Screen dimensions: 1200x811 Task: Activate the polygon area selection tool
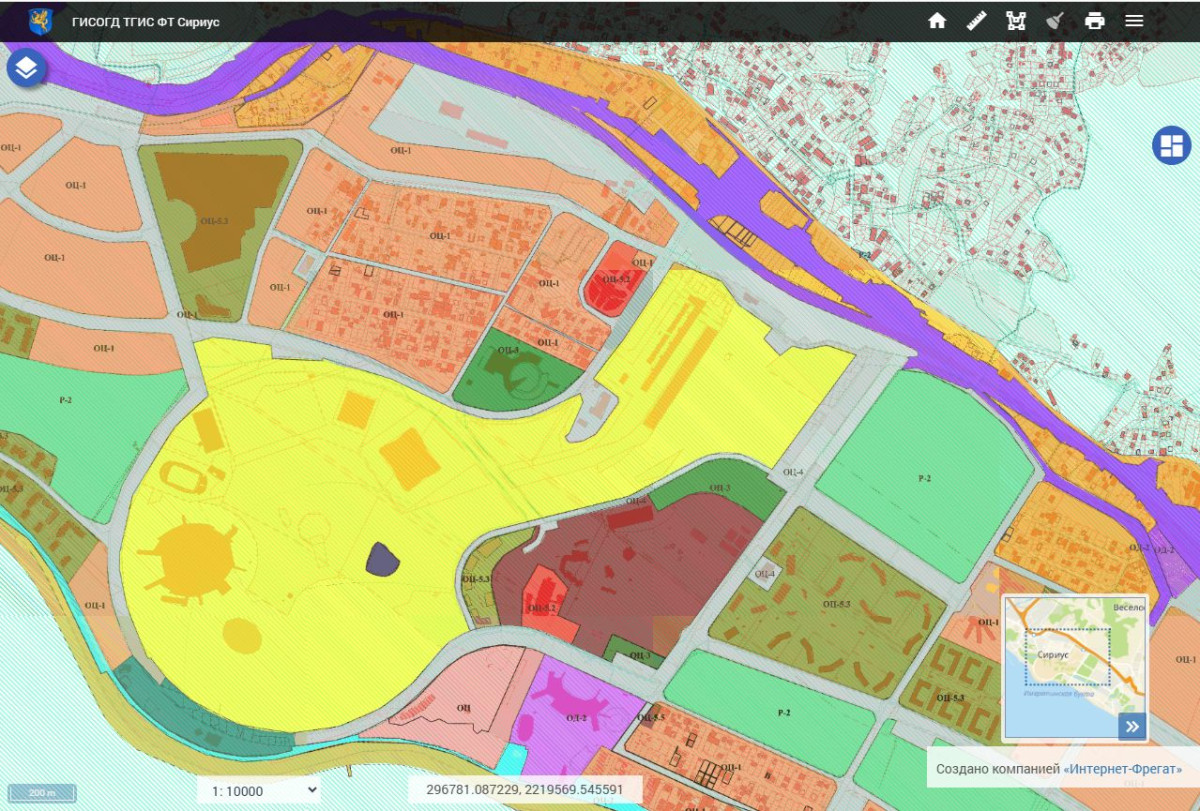1016,21
